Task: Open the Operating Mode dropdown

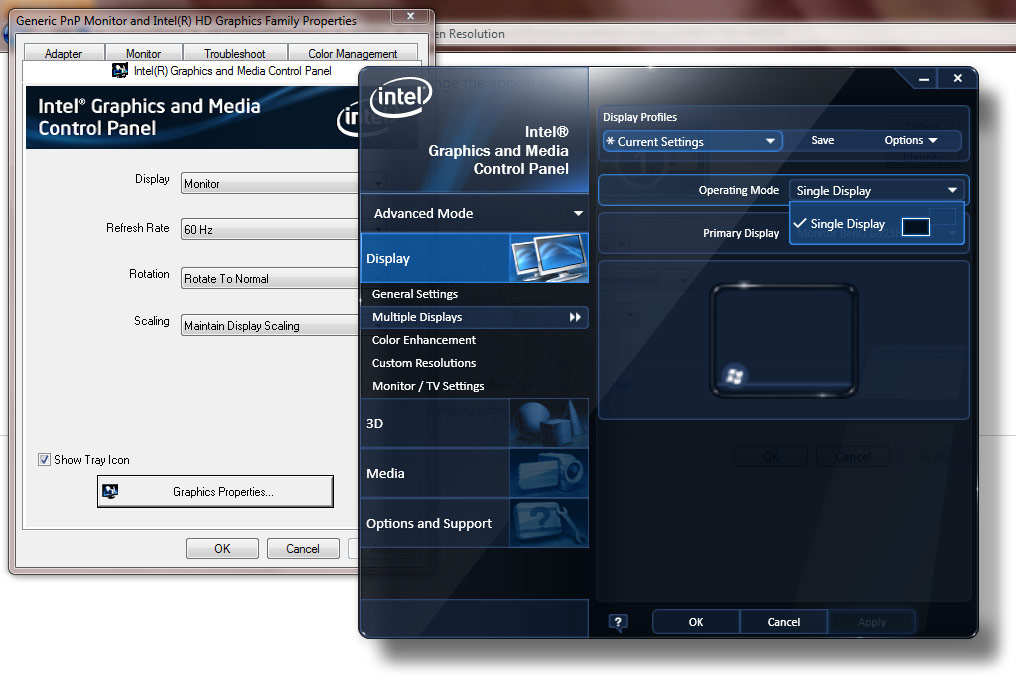Action: [877, 191]
